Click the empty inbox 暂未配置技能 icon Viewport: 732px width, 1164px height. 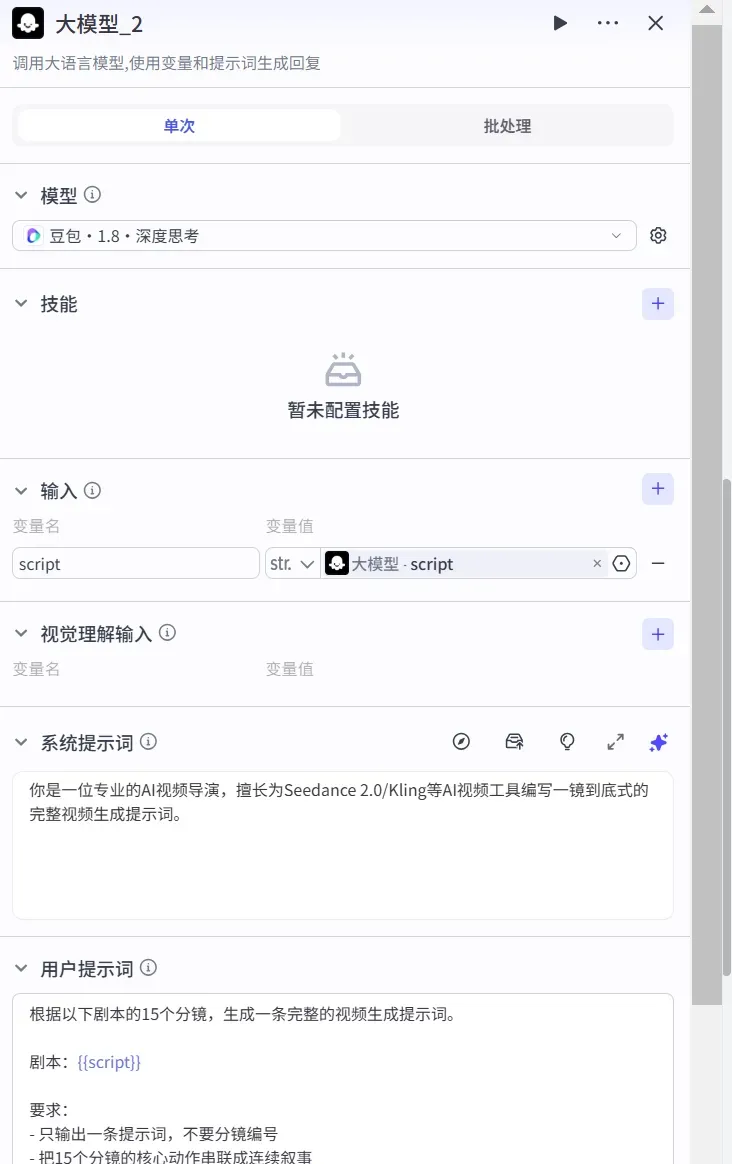click(343, 370)
